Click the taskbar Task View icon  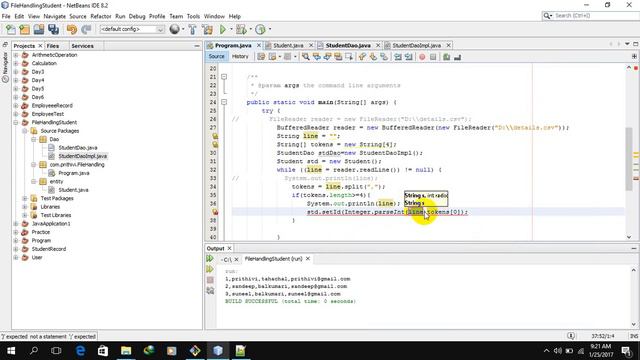click(x=56, y=351)
